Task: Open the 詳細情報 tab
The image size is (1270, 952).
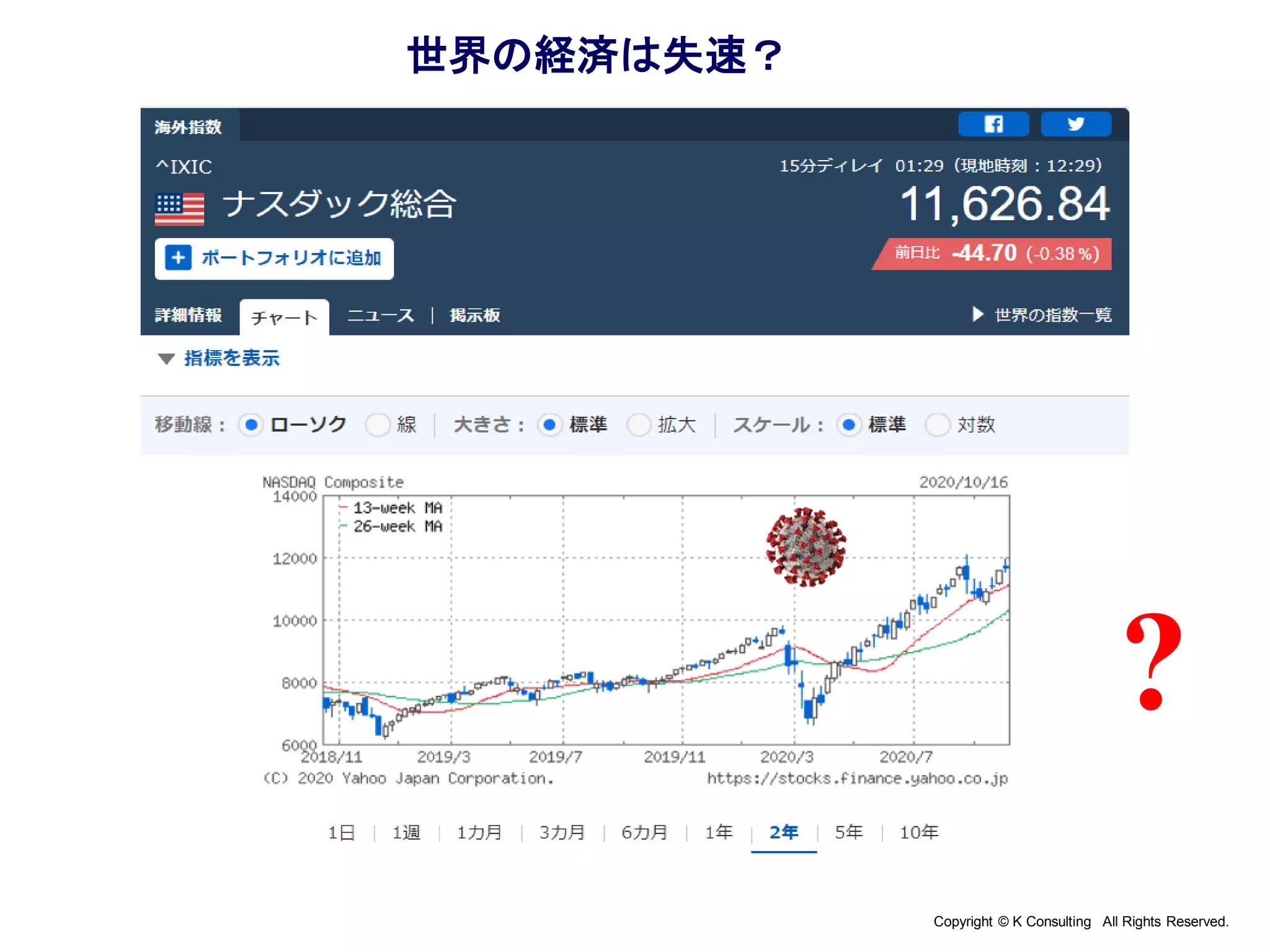Action: pyautogui.click(x=188, y=315)
